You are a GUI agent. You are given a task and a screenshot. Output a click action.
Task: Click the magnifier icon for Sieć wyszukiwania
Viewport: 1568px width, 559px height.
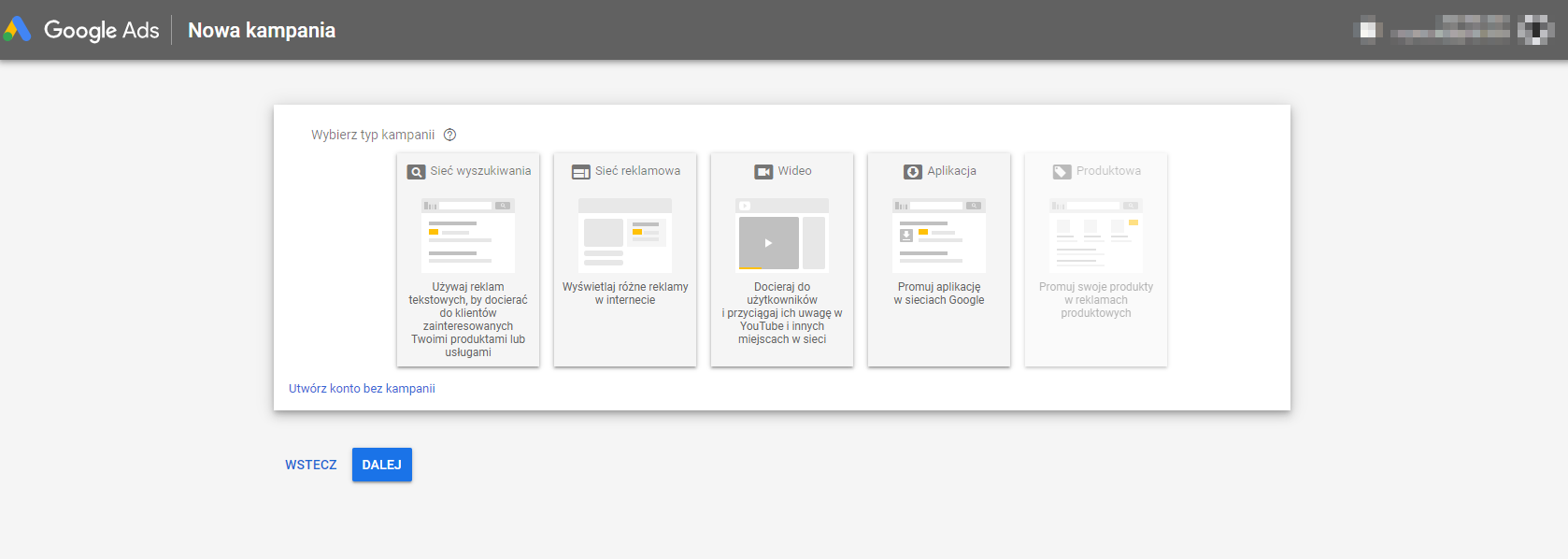pos(416,172)
